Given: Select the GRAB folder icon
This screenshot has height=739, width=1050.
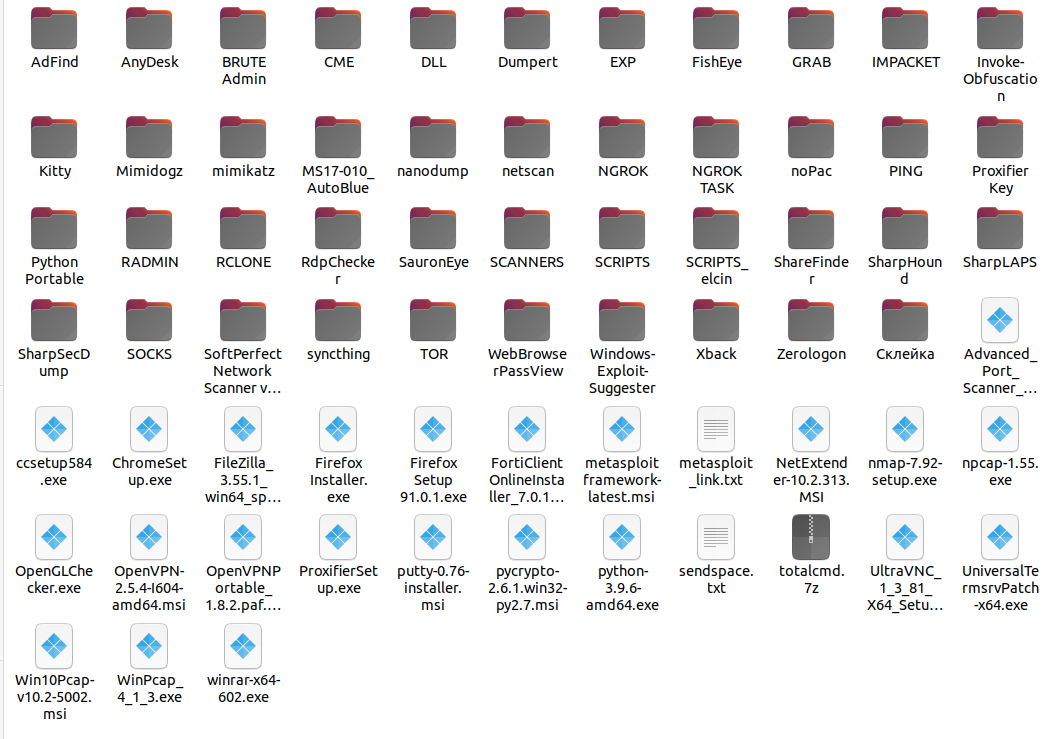Looking at the screenshot, I should tap(811, 29).
